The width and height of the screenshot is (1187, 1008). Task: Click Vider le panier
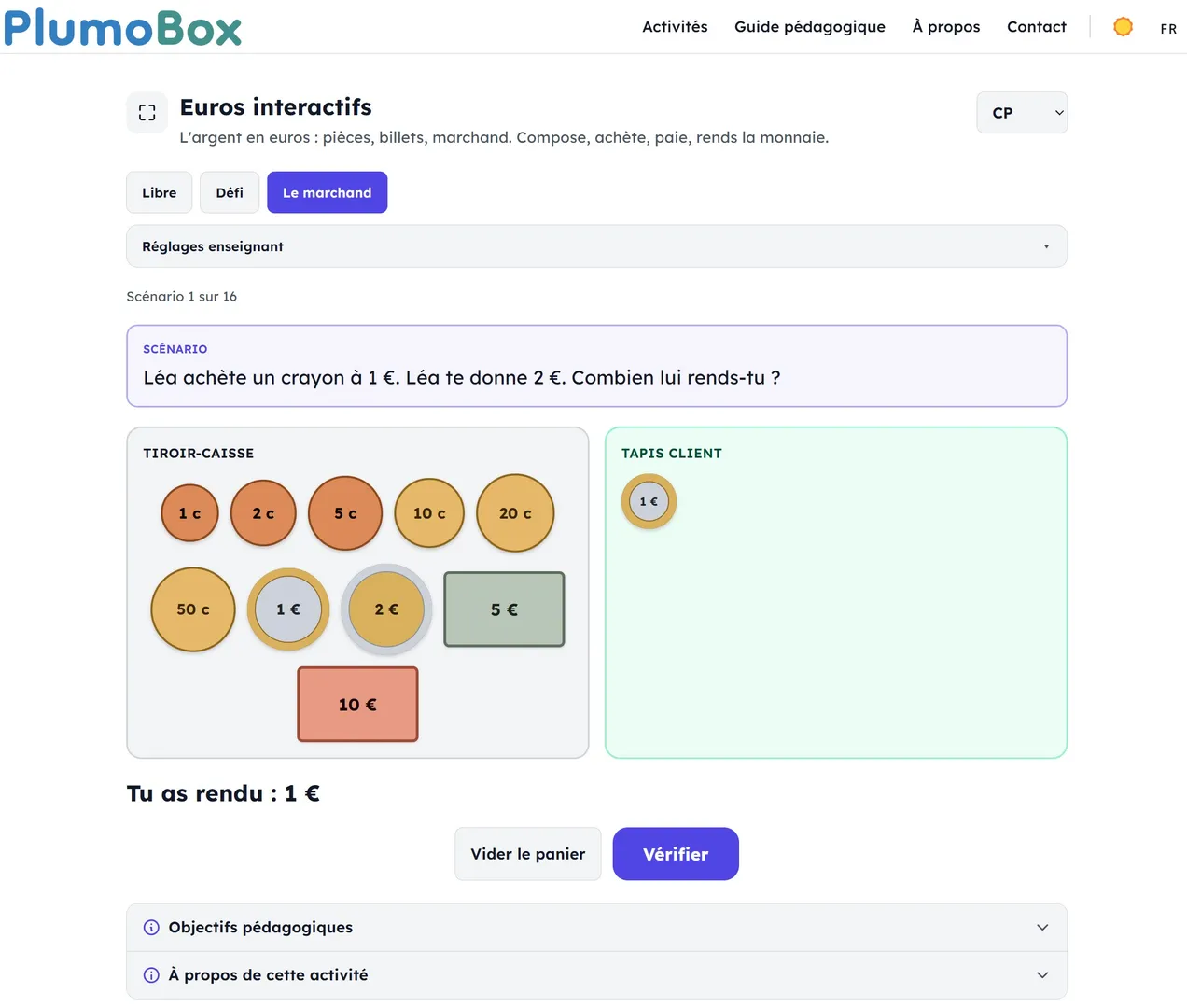pos(528,854)
